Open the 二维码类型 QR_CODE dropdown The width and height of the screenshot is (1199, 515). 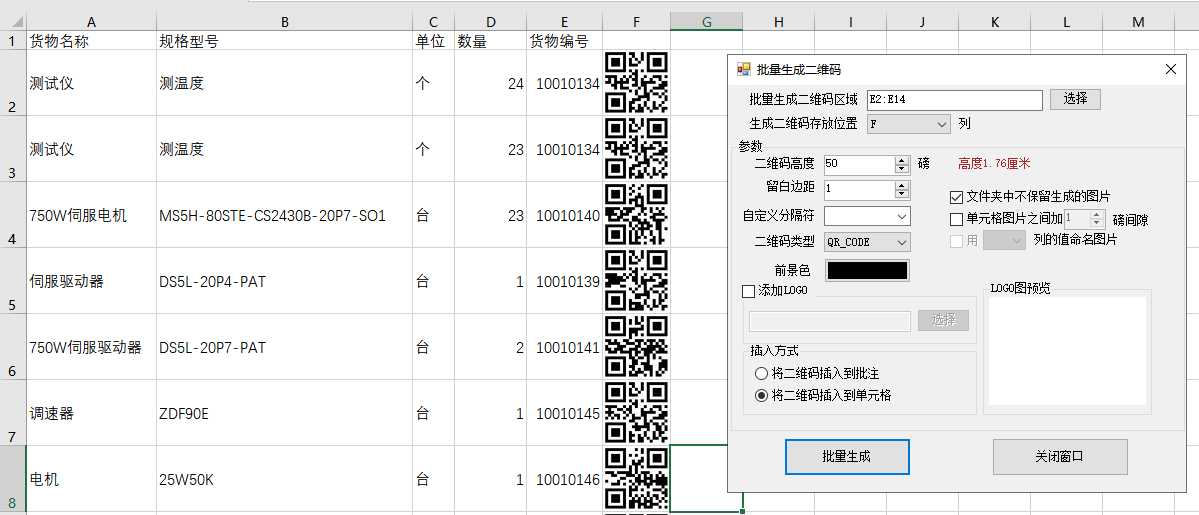(x=902, y=243)
